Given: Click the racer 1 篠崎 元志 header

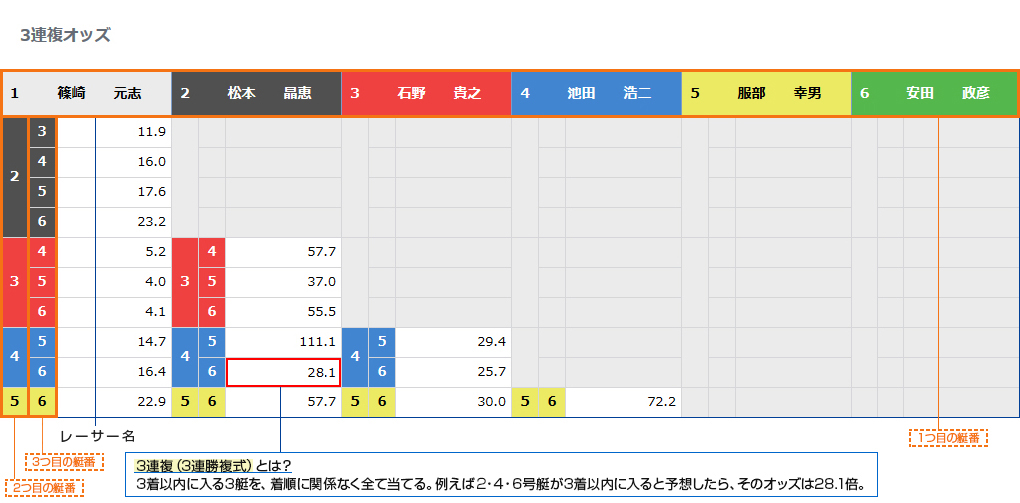Looking at the screenshot, I should pyautogui.click(x=86, y=94).
